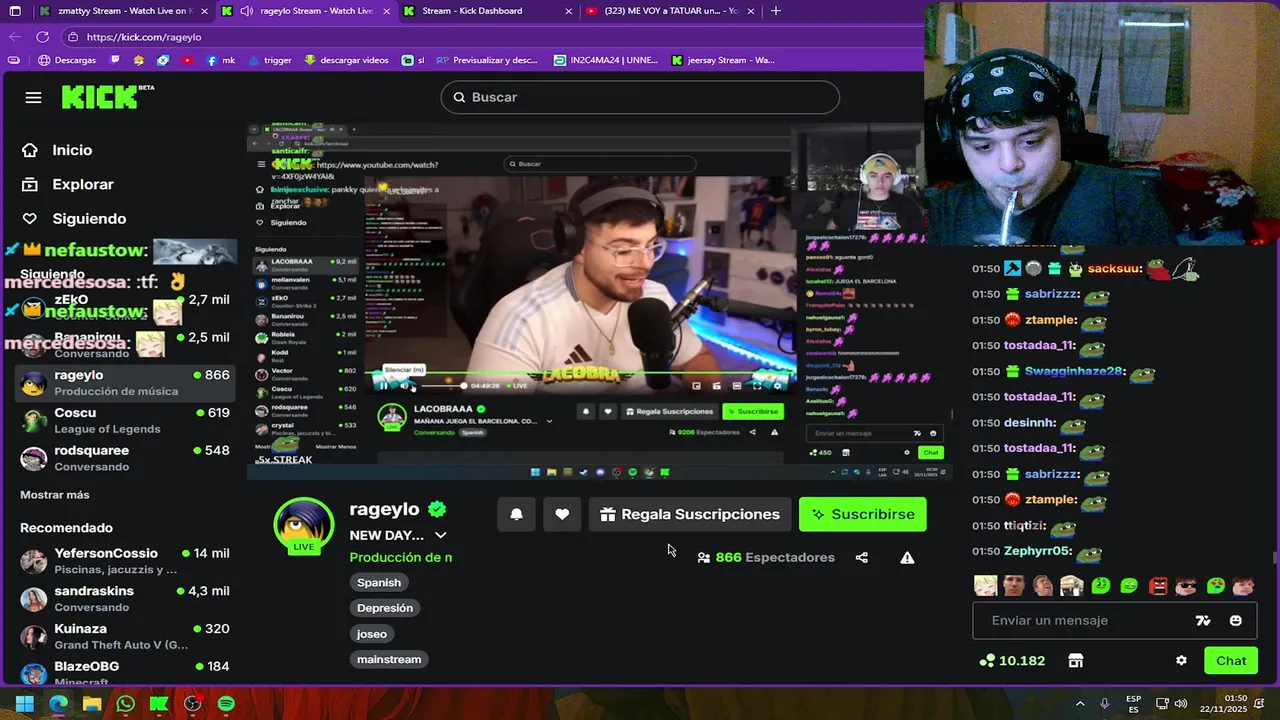The height and width of the screenshot is (720, 1280).
Task: Insert the angry red face emote
Action: (1158, 586)
